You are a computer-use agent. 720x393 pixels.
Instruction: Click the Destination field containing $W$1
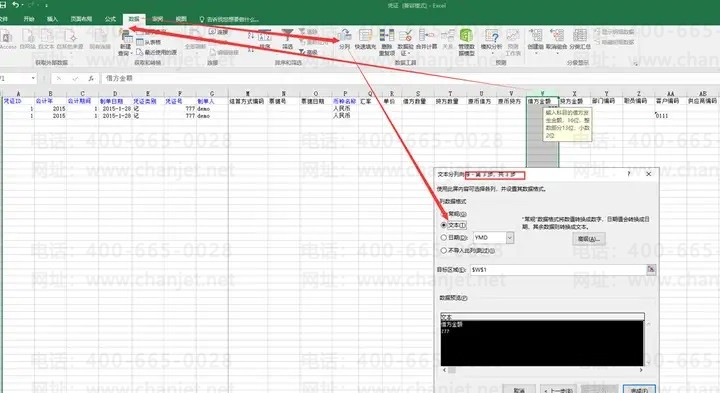558,270
